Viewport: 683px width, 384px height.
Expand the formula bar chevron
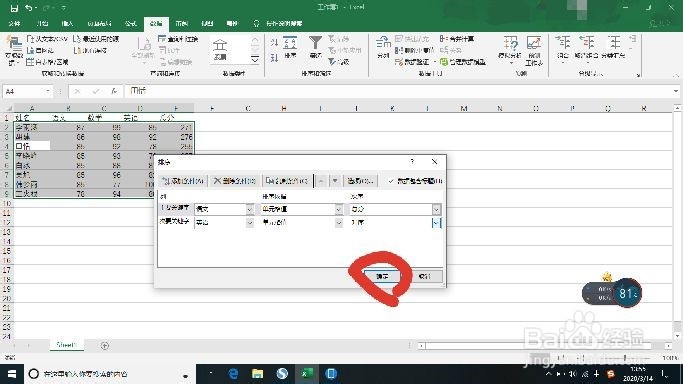[x=676, y=91]
